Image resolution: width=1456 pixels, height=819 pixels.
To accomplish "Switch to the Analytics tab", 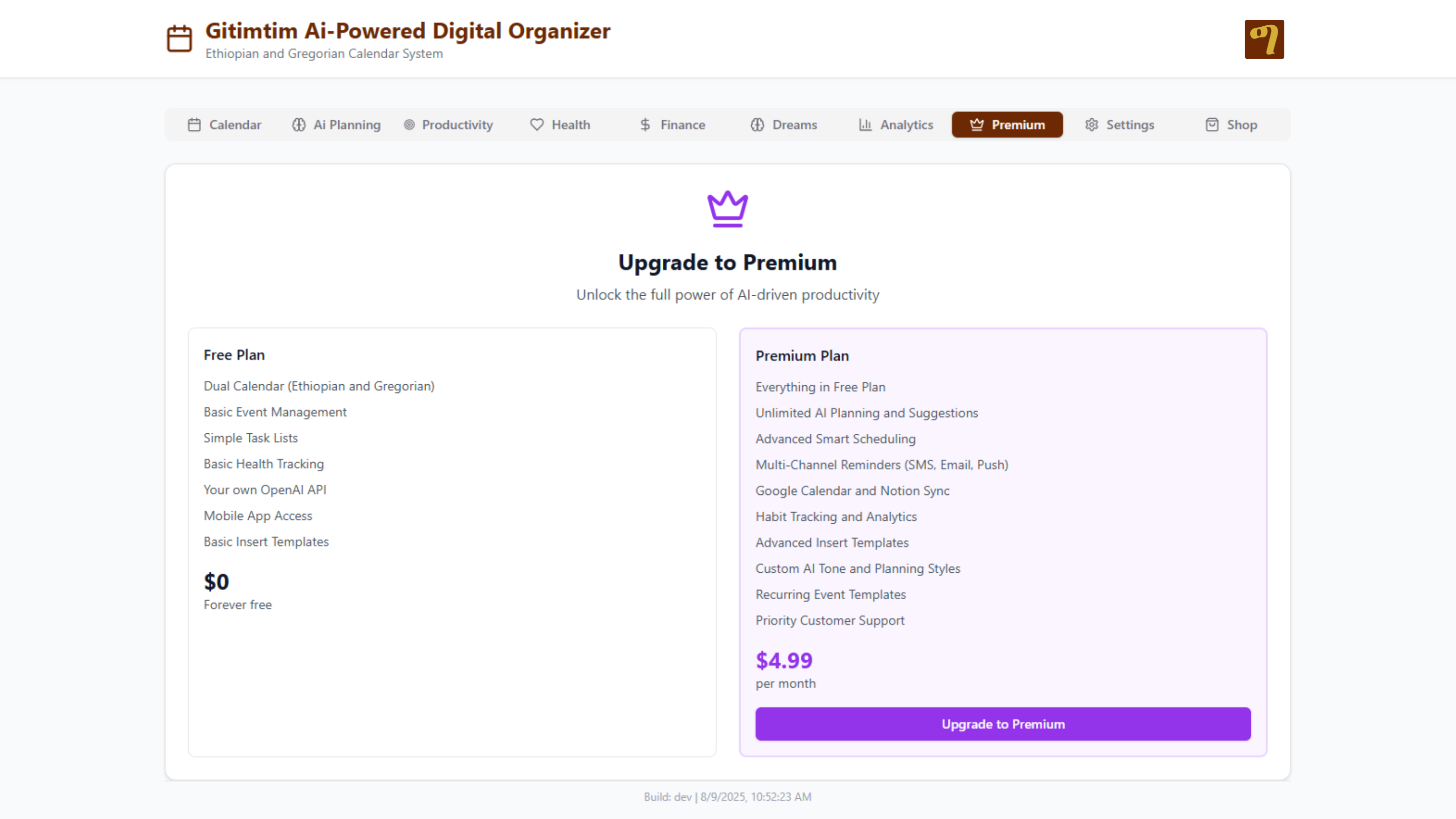I will (895, 125).
